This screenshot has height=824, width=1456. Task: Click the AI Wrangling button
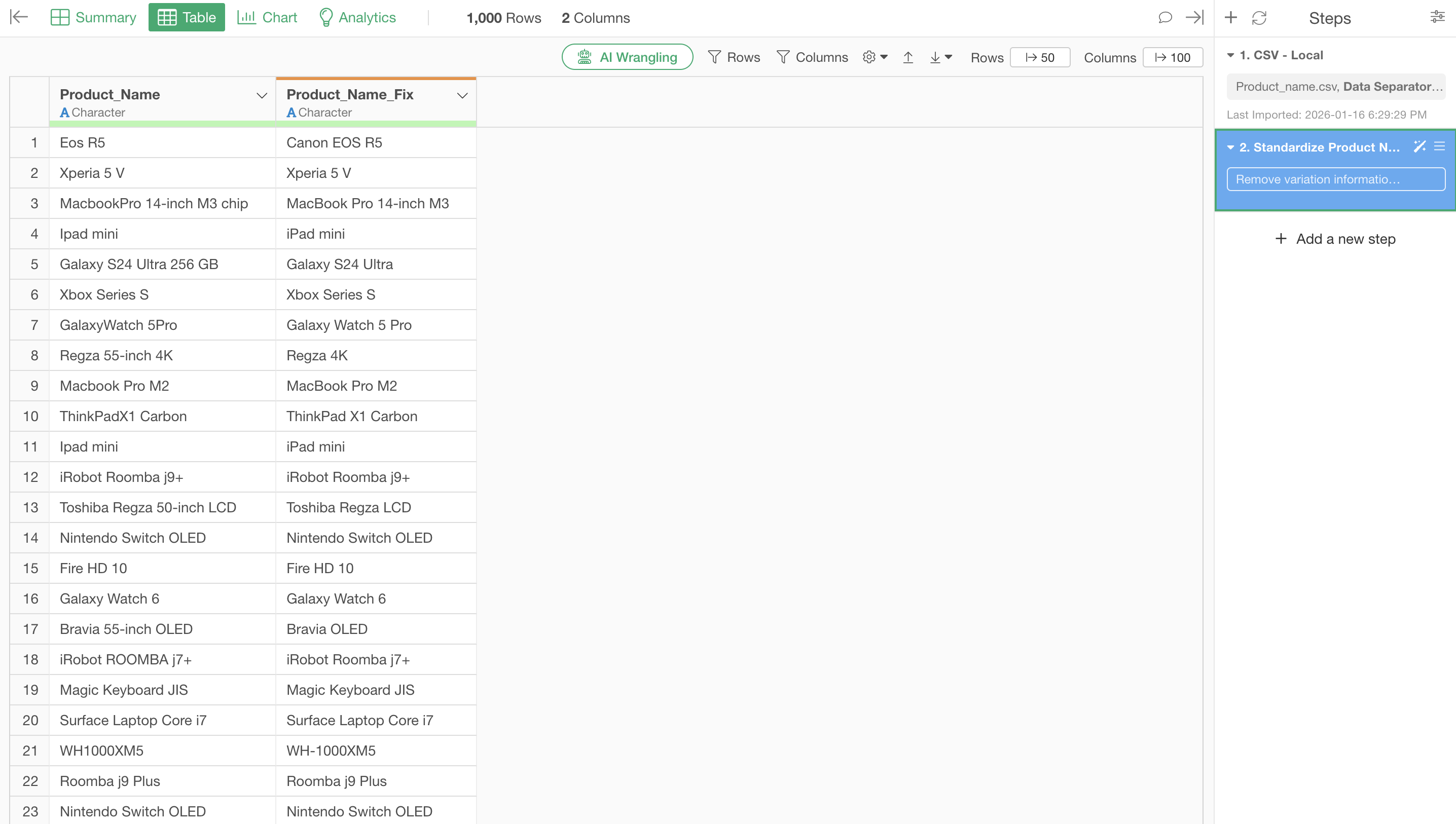point(627,57)
